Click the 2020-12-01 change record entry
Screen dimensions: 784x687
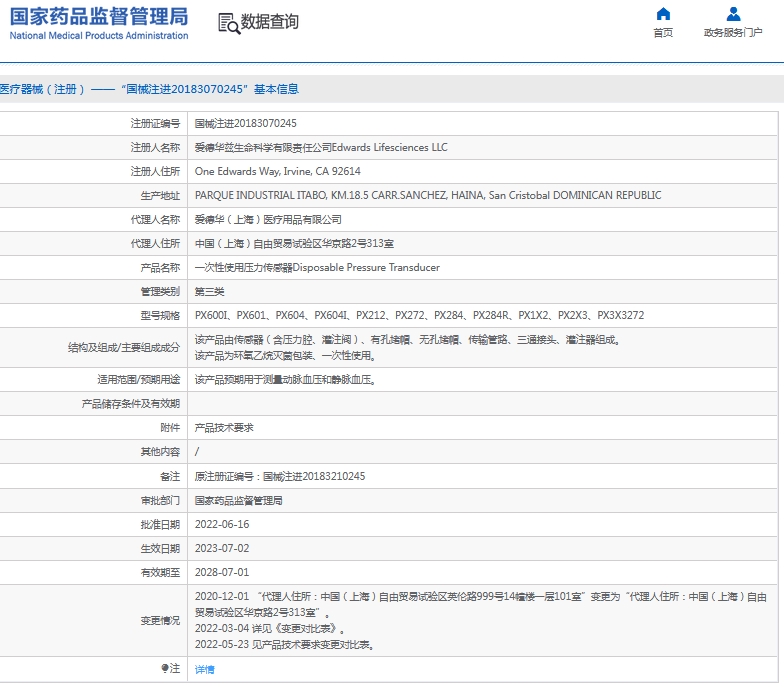tap(480, 604)
